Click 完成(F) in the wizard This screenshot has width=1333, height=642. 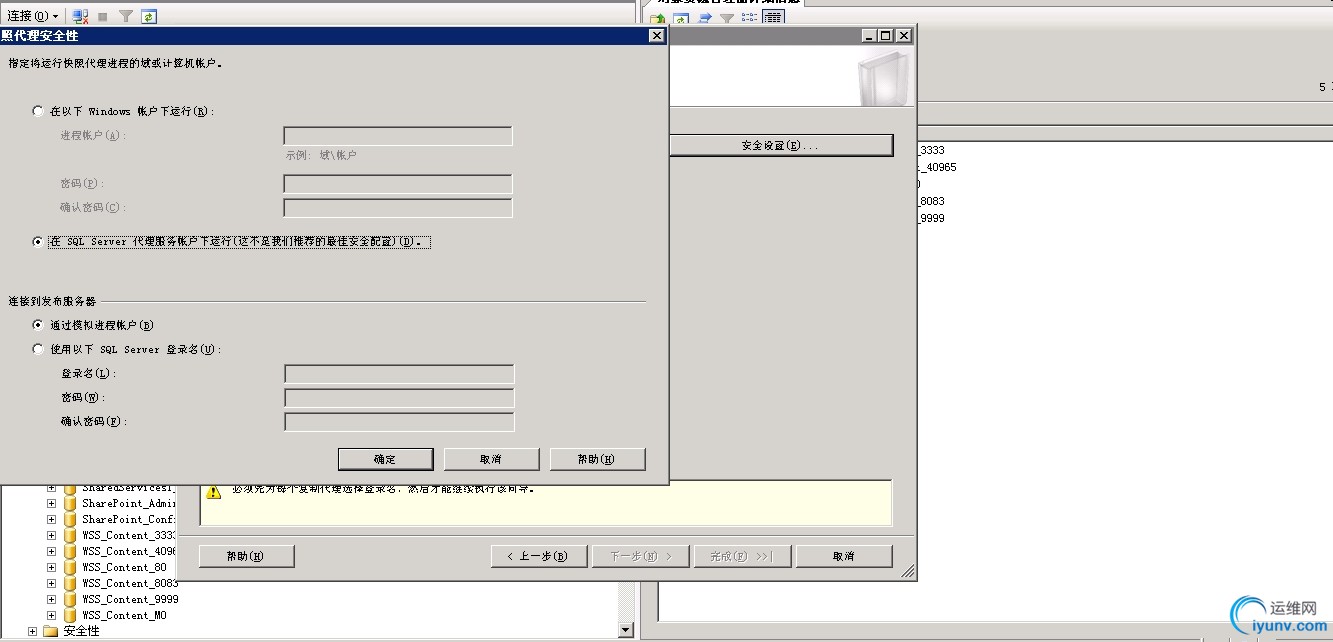click(x=742, y=556)
